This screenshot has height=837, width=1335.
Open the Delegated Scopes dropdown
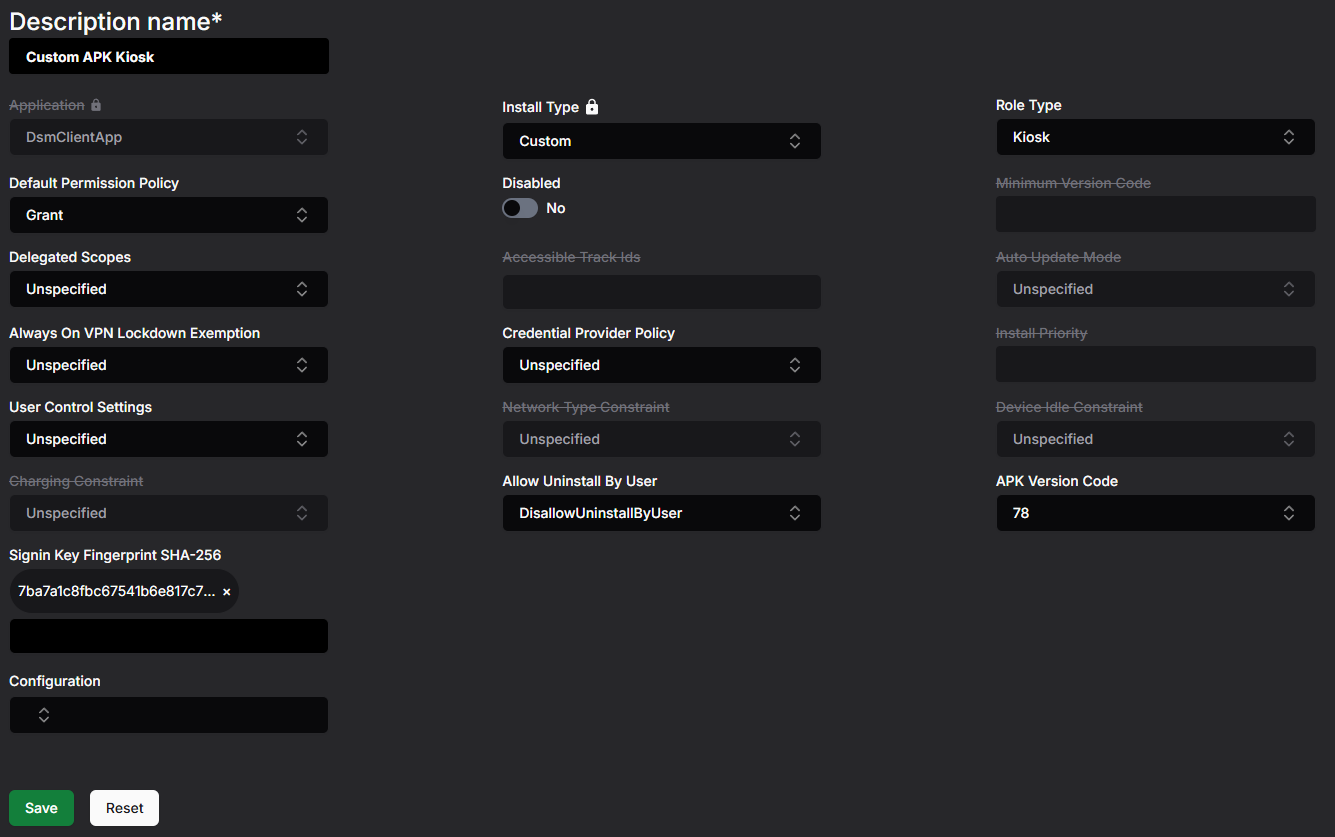(x=168, y=289)
